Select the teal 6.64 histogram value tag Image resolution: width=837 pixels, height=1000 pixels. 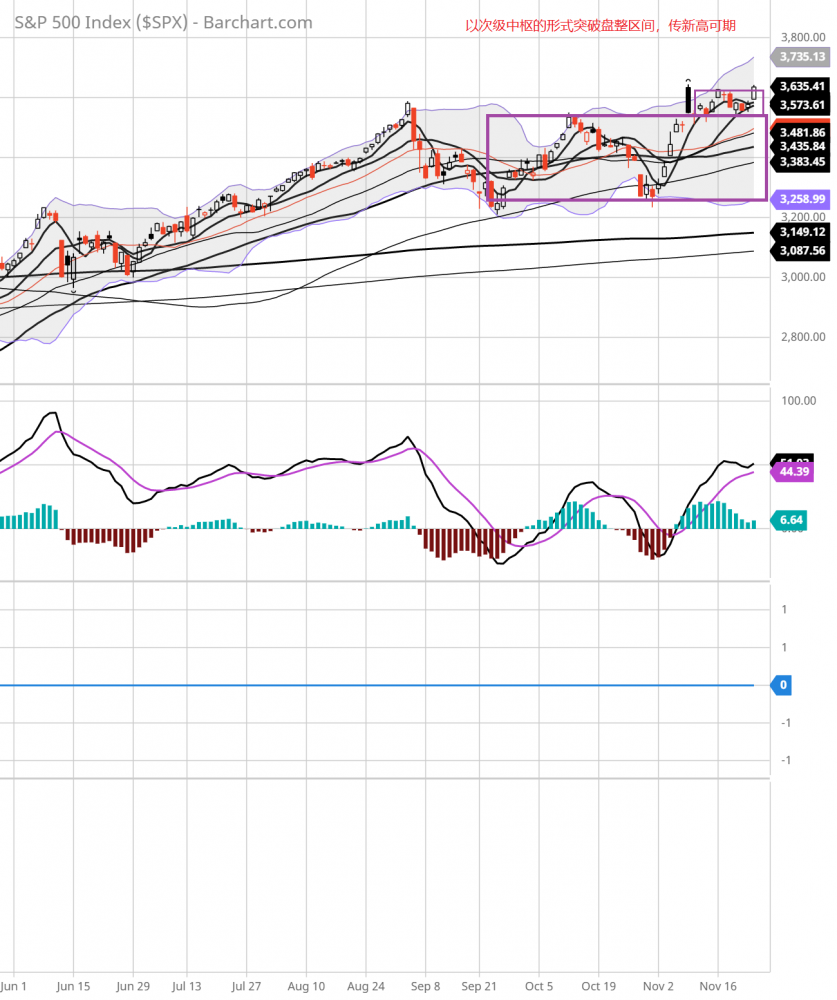coord(789,520)
